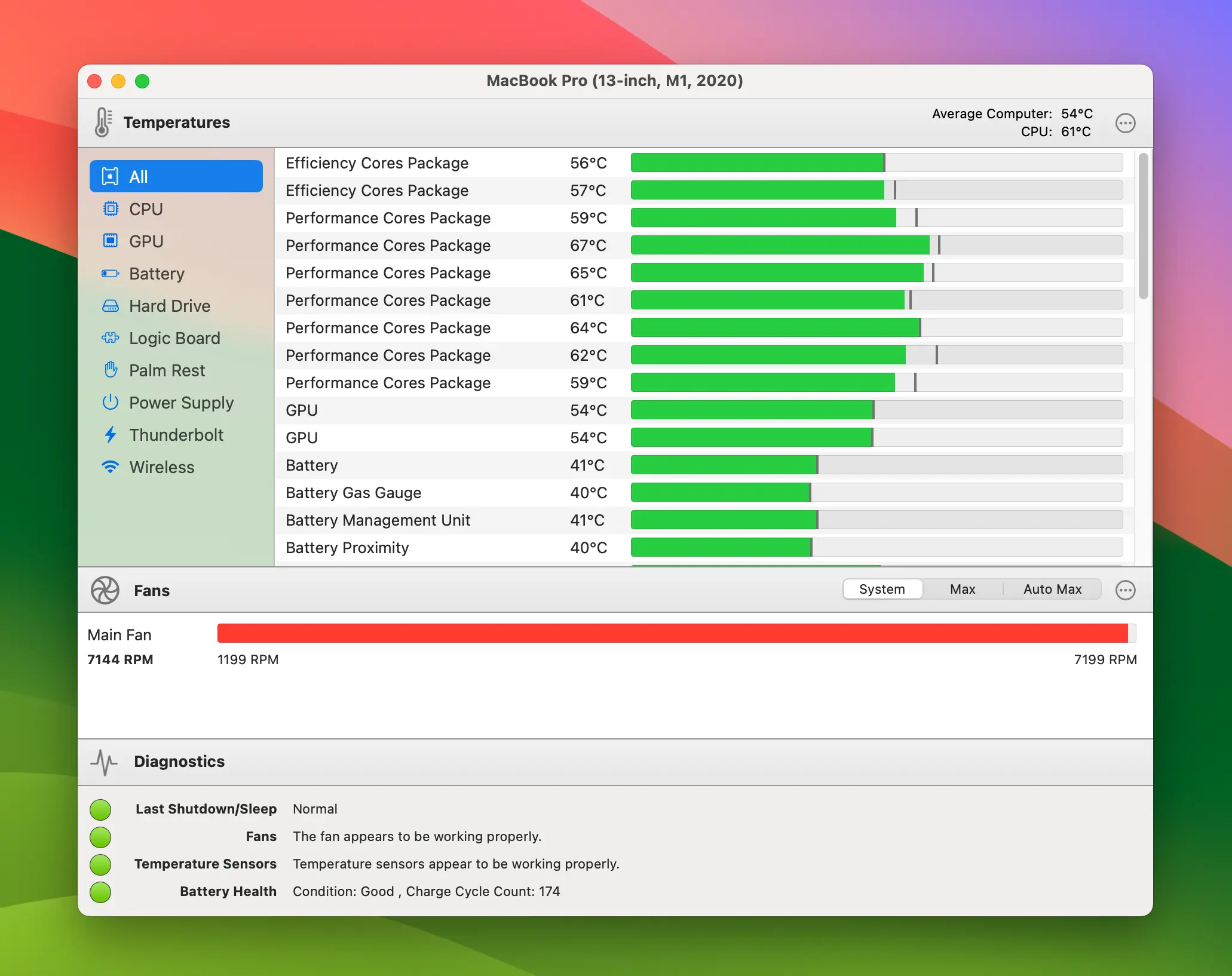The image size is (1232, 976).
Task: Click the 56°C Efficiency Cores Package row
Action: coord(704,163)
